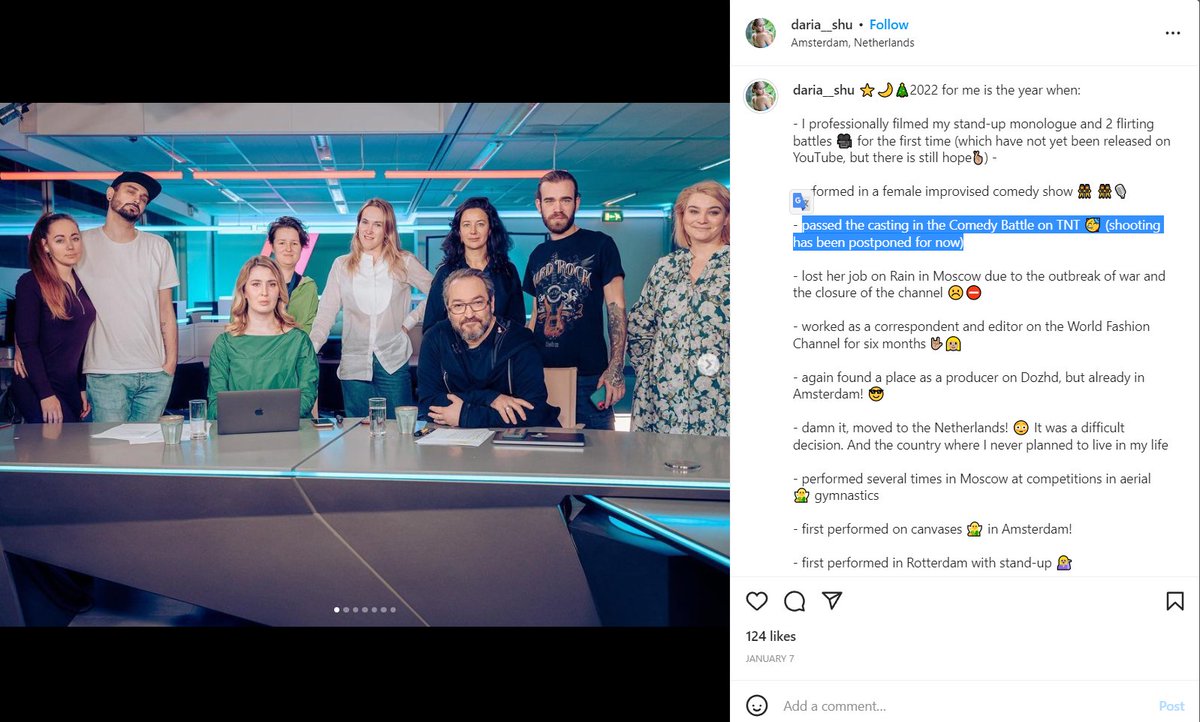The width and height of the screenshot is (1200, 722).
Task: Click the Post comment button
Action: coord(1172,706)
